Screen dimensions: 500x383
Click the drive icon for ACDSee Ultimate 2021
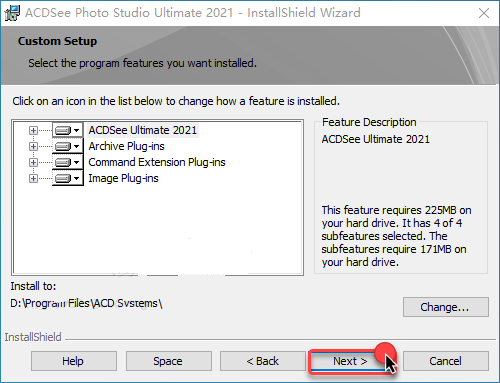pyautogui.click(x=63, y=130)
